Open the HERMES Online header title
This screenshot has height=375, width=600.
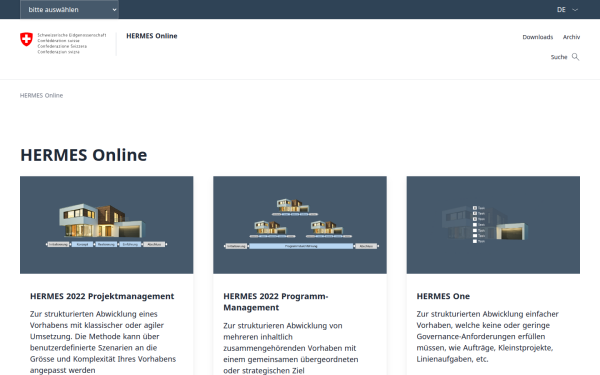pyautogui.click(x=152, y=36)
